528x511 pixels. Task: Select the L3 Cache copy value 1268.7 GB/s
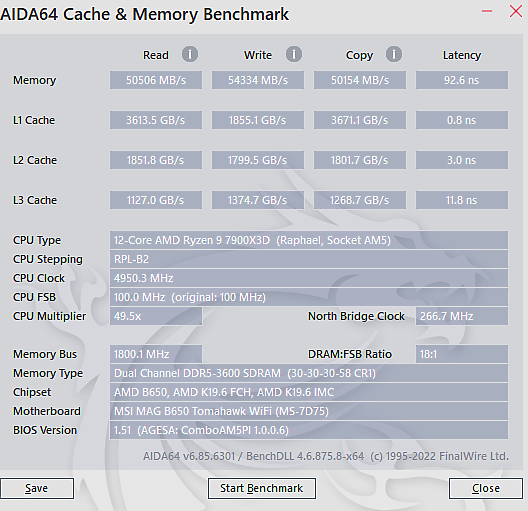[x=360, y=200]
